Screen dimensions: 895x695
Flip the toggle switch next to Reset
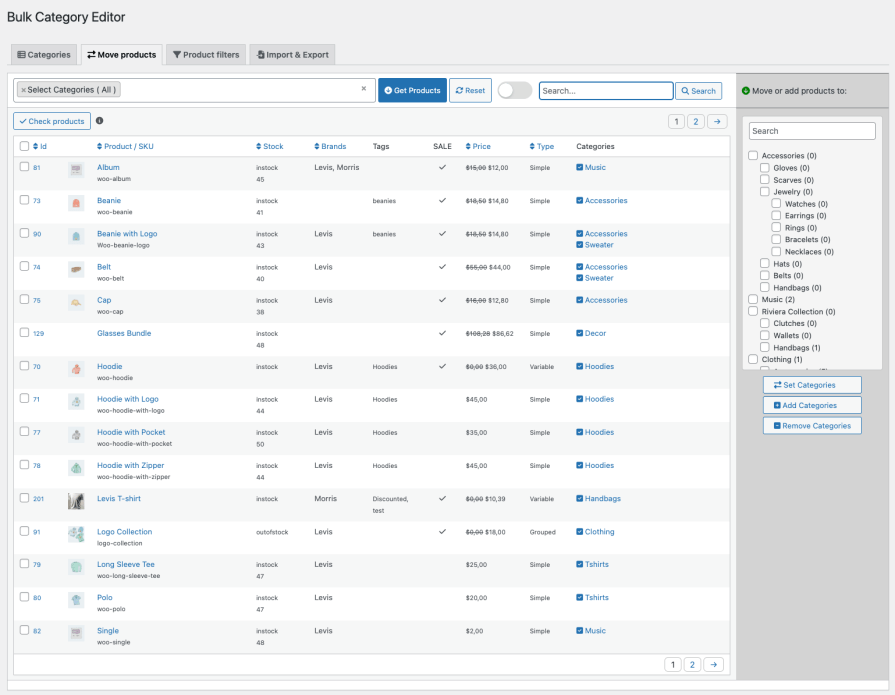click(x=515, y=90)
